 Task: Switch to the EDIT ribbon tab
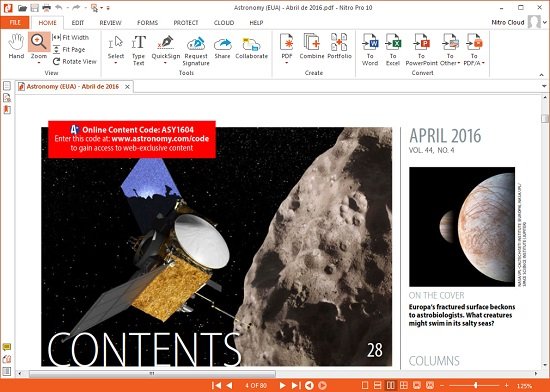78,23
